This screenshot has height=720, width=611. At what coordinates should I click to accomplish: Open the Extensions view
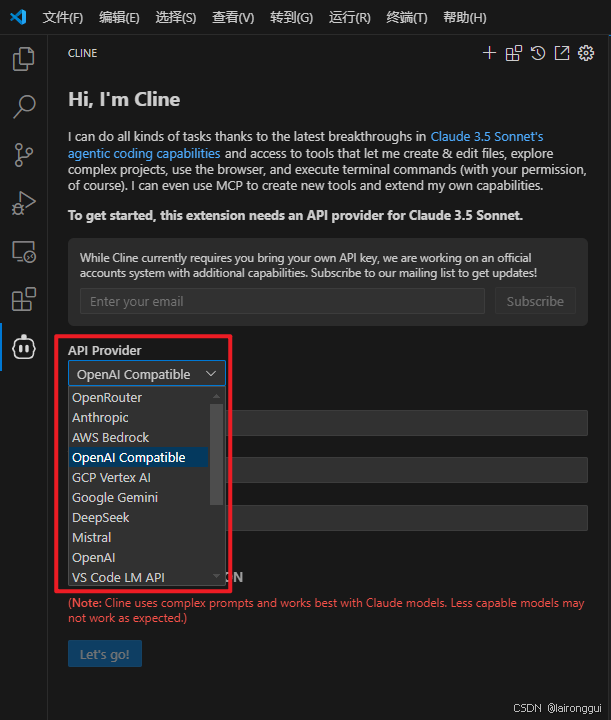tap(23, 299)
